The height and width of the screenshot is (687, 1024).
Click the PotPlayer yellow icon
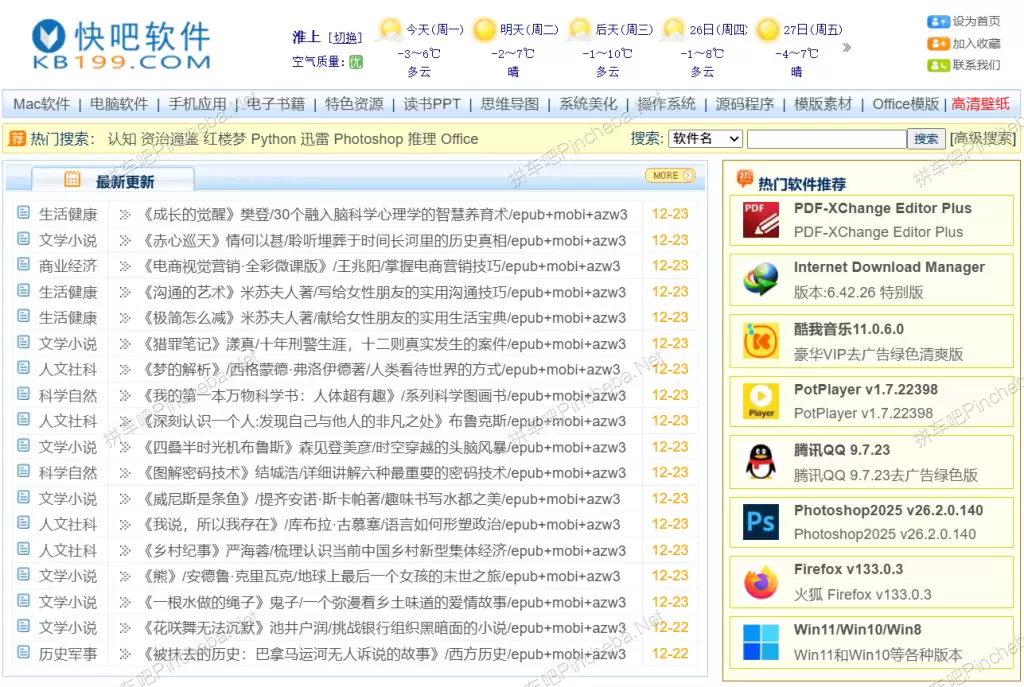[x=761, y=400]
